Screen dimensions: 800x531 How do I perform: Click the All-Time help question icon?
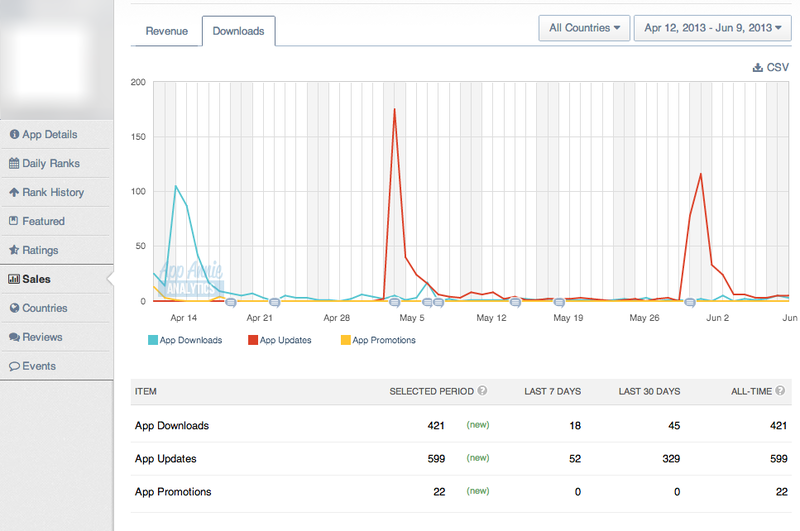(x=780, y=391)
